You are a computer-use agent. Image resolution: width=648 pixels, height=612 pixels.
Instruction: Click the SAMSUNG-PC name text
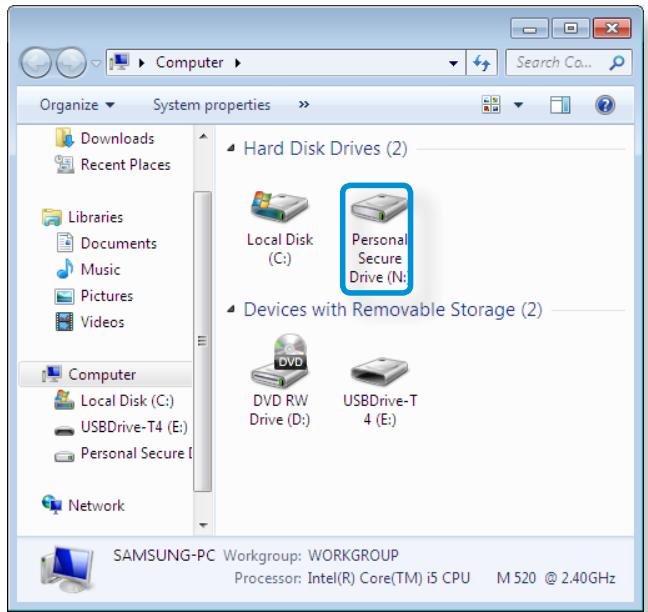164,555
